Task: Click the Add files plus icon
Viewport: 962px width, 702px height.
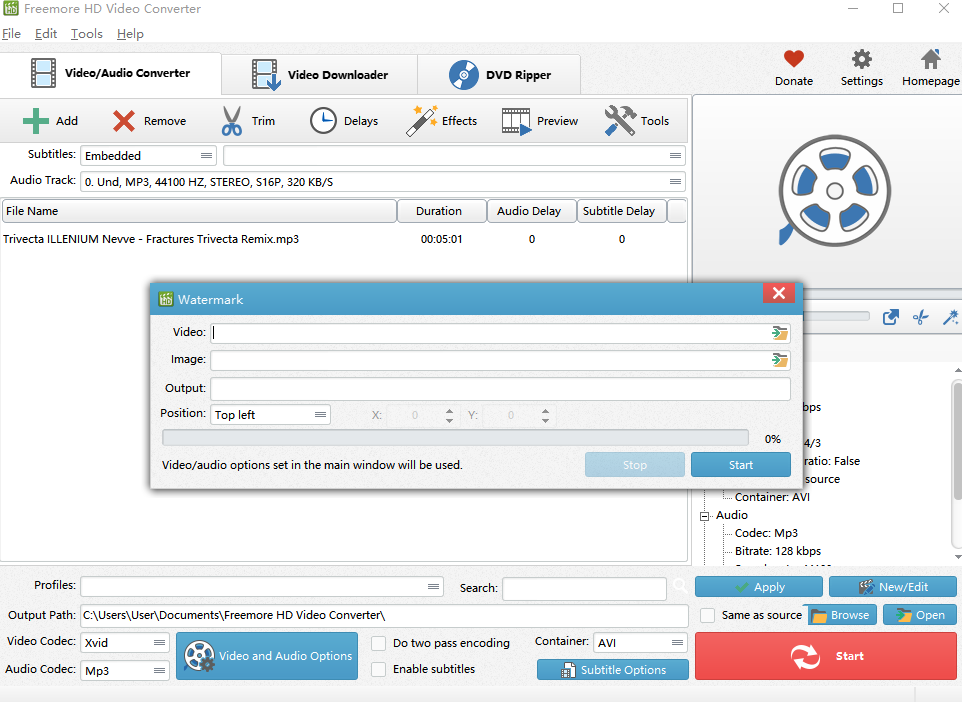Action: click(x=36, y=121)
